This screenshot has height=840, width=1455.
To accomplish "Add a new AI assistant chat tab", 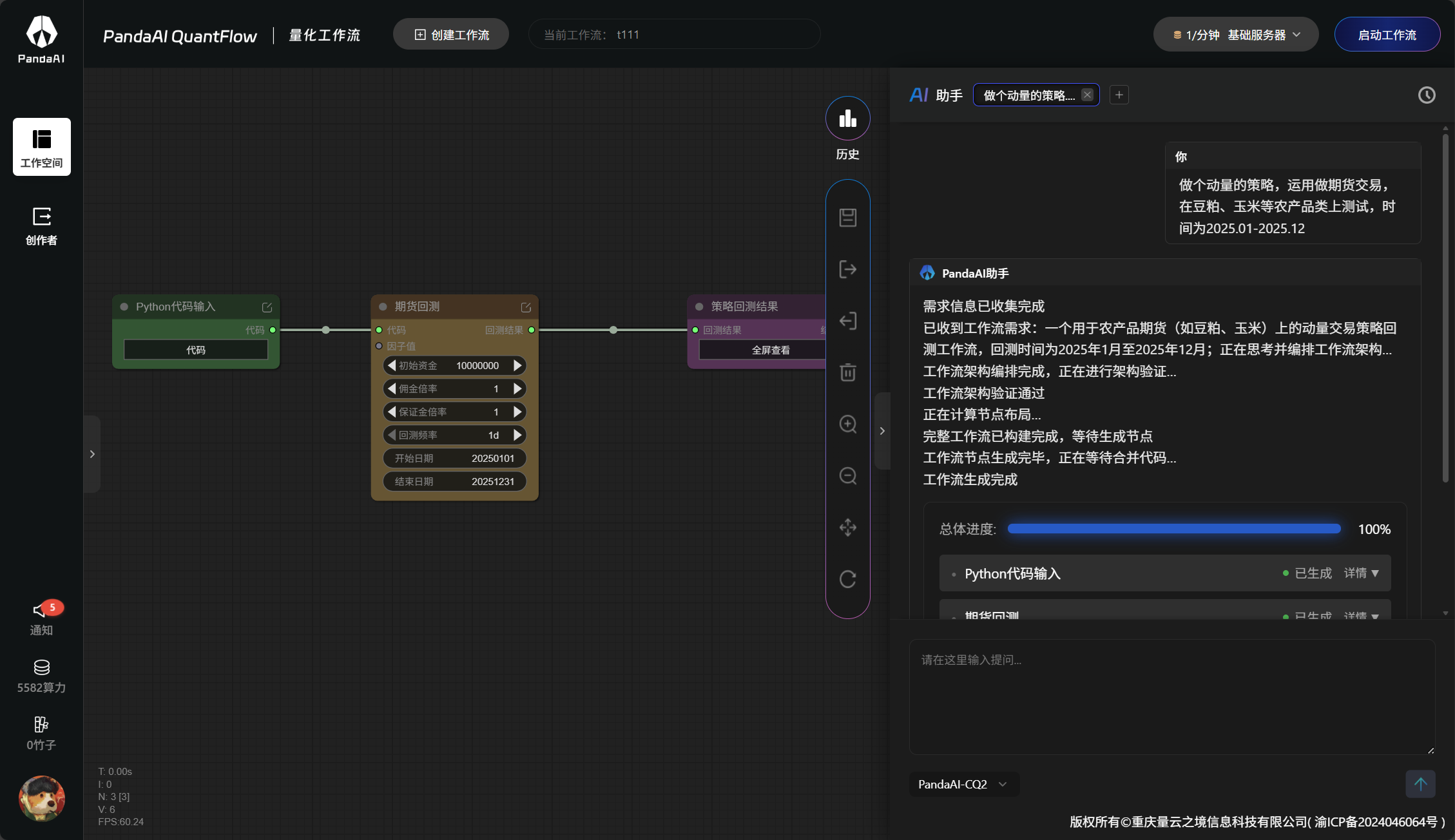I will [x=1119, y=95].
